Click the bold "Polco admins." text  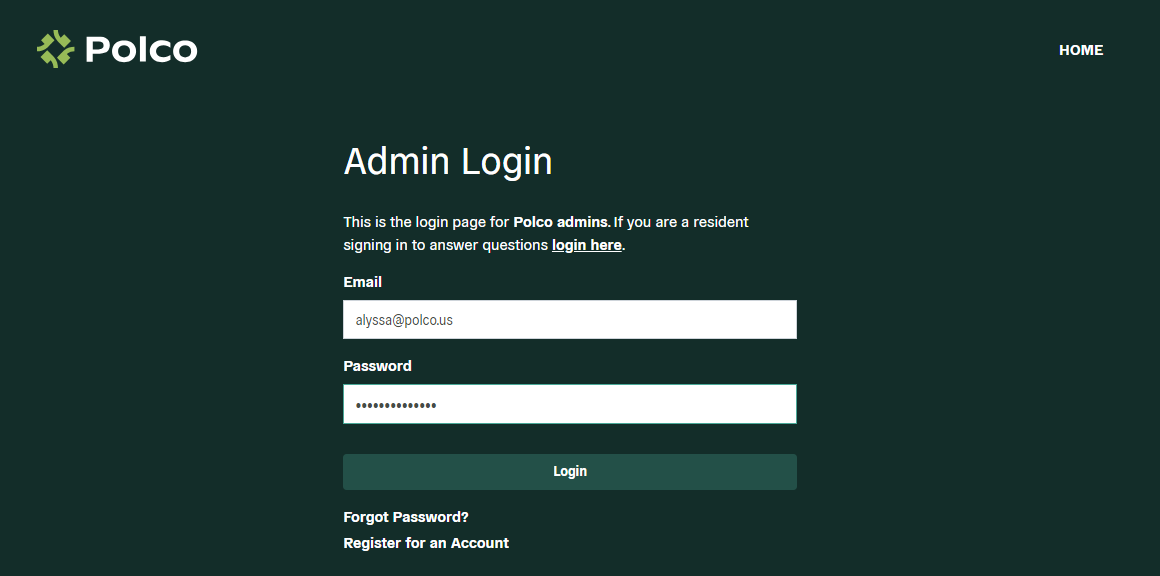(562, 221)
